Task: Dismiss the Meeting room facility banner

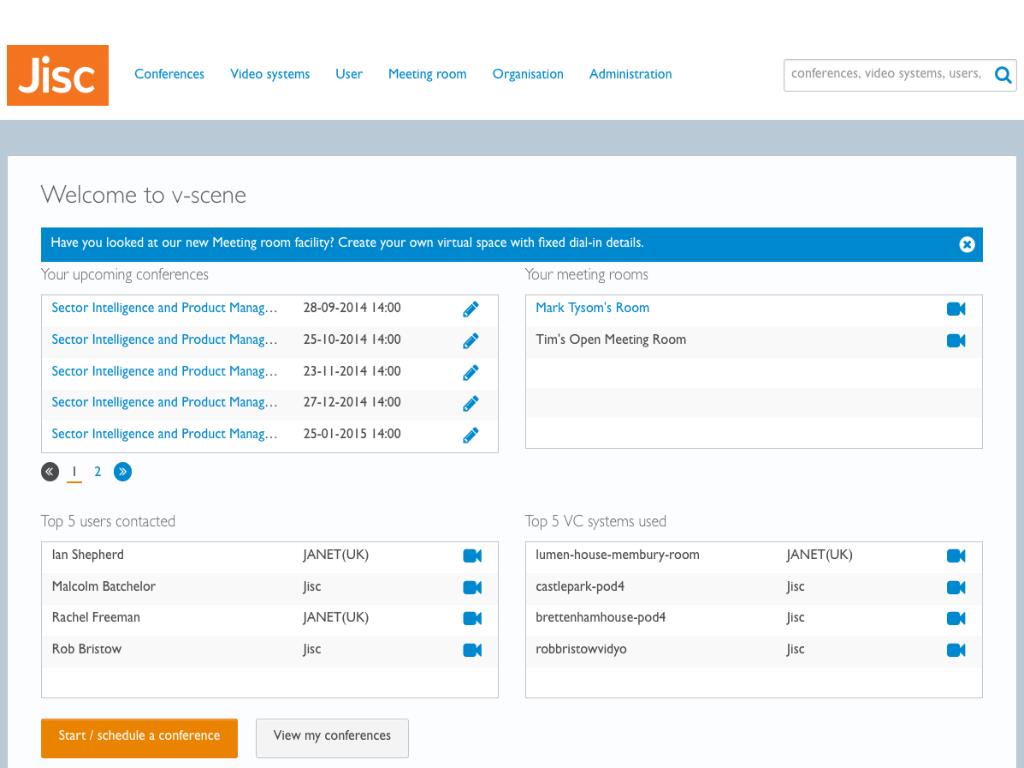Action: (967, 244)
